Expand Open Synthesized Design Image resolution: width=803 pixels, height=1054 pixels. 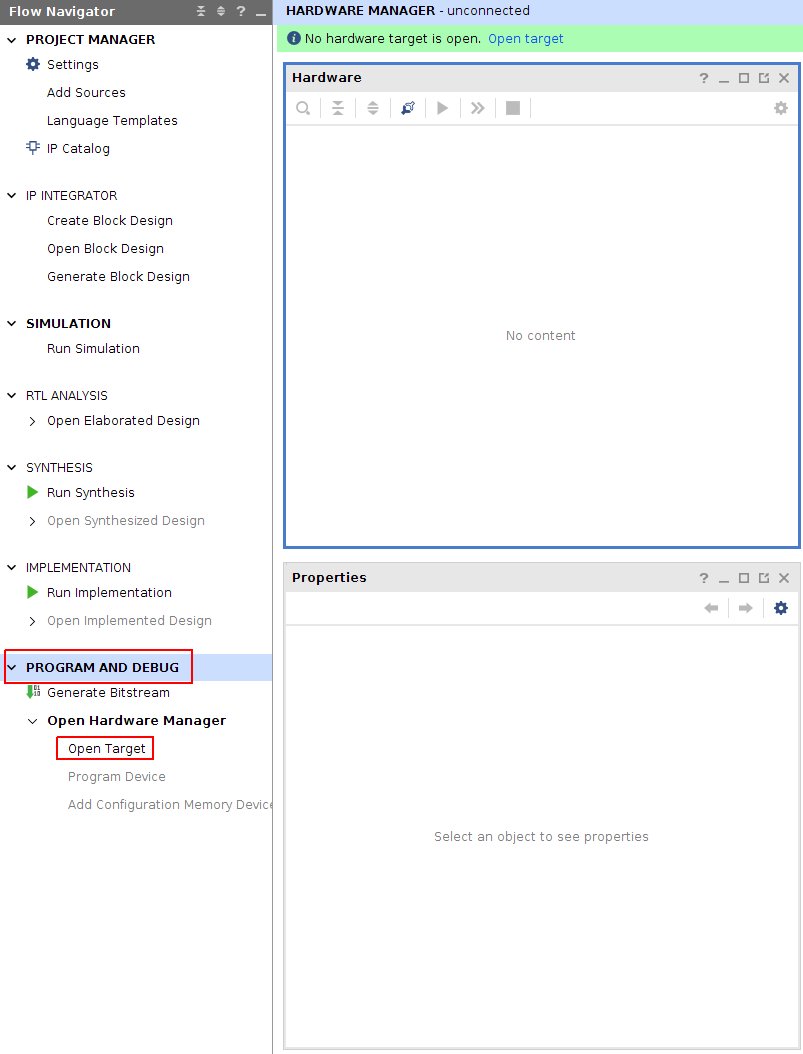pos(32,521)
